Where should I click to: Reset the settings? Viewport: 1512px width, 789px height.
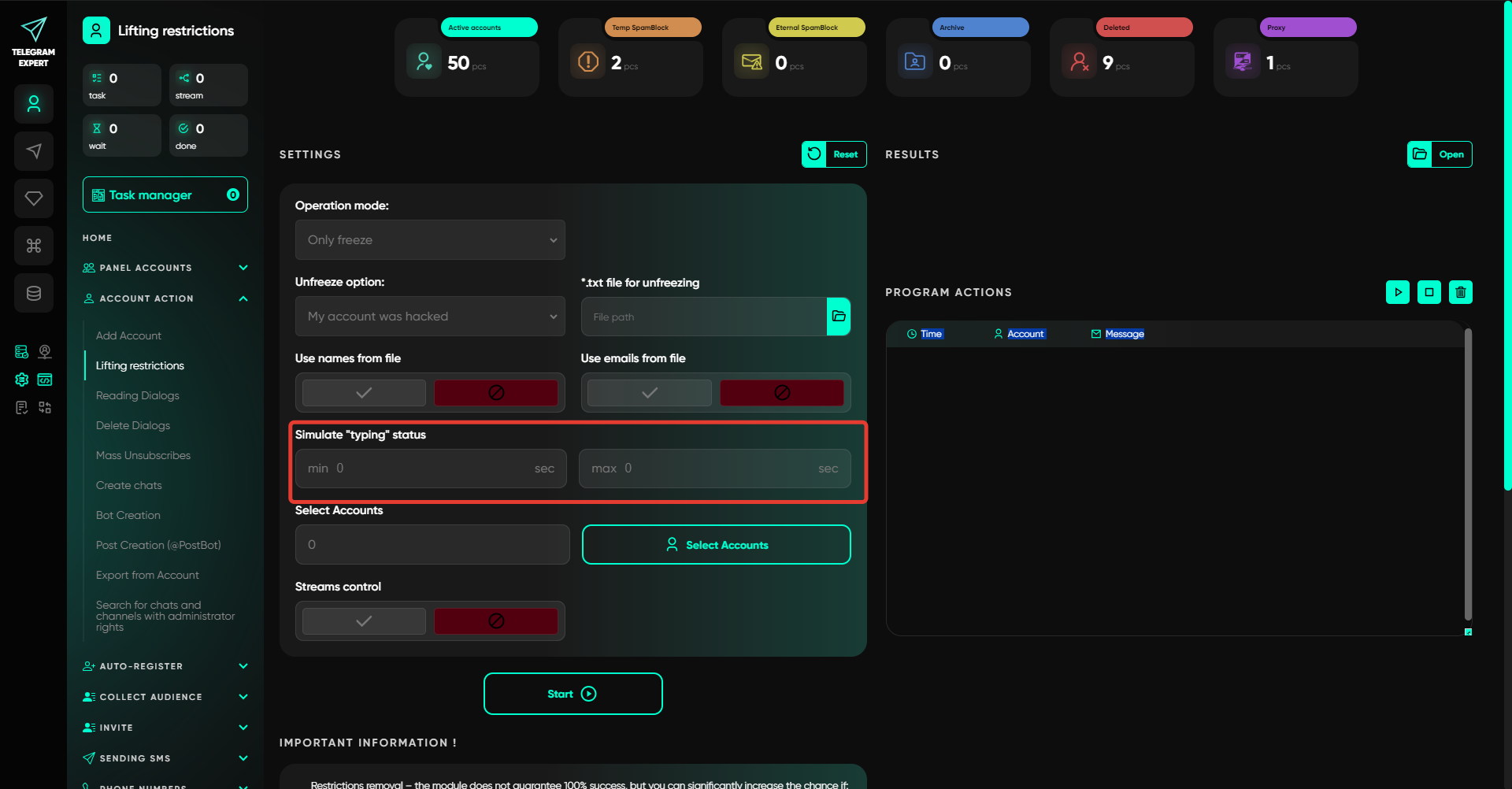click(x=834, y=154)
